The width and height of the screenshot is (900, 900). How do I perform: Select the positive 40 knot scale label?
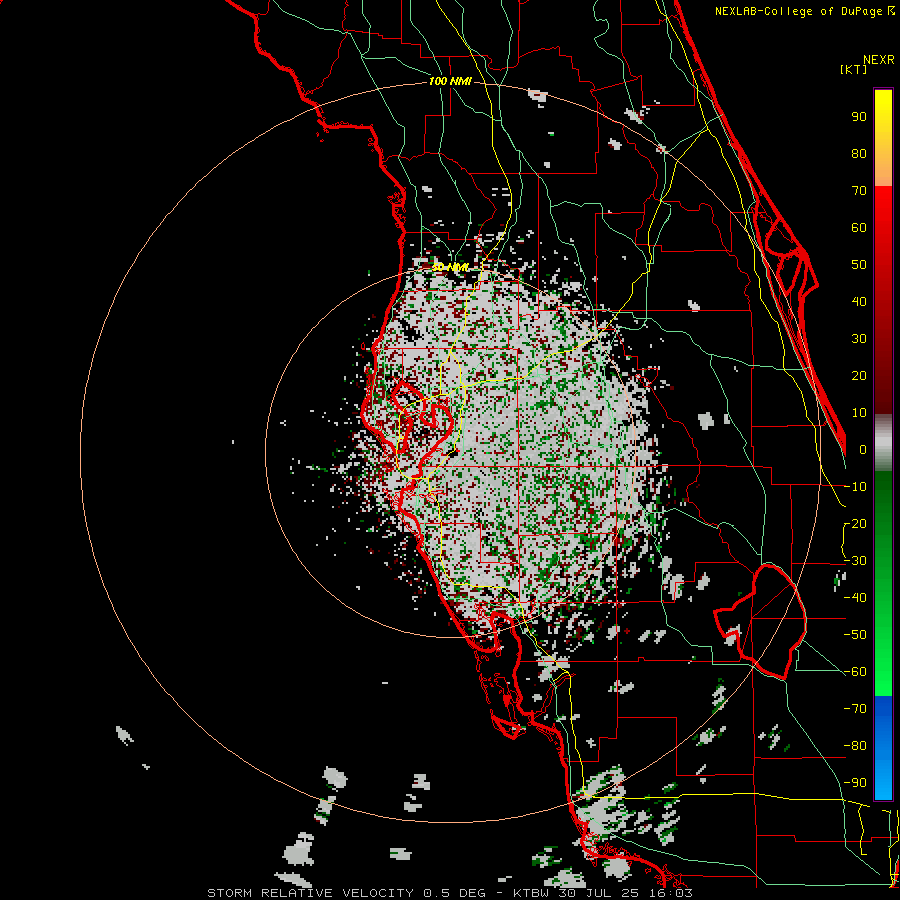pos(859,302)
